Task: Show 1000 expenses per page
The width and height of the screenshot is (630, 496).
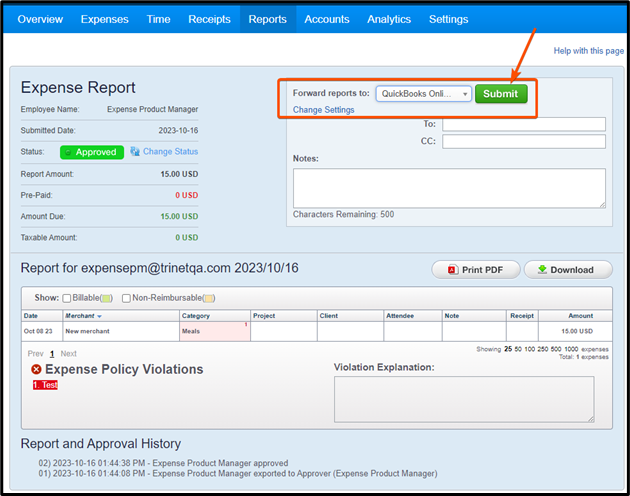Action: click(x=571, y=349)
